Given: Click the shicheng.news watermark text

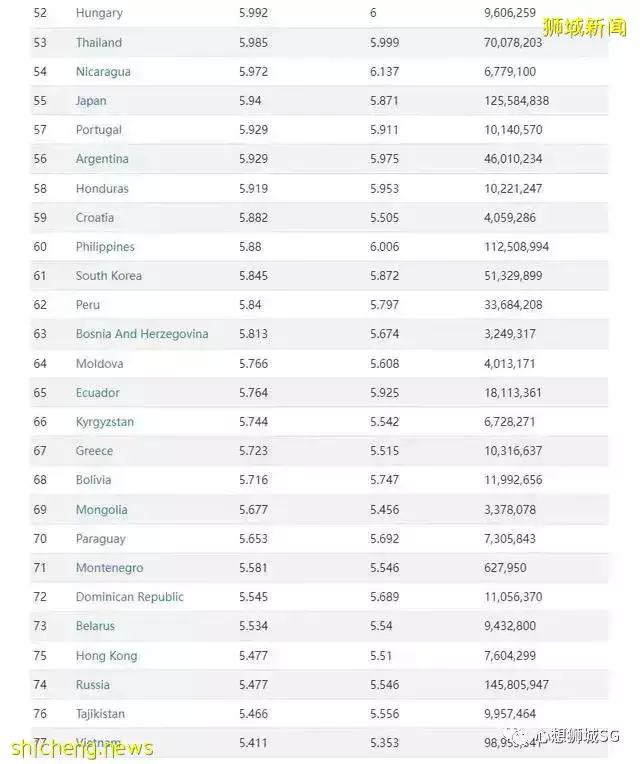Looking at the screenshot, I should pyautogui.click(x=78, y=748).
